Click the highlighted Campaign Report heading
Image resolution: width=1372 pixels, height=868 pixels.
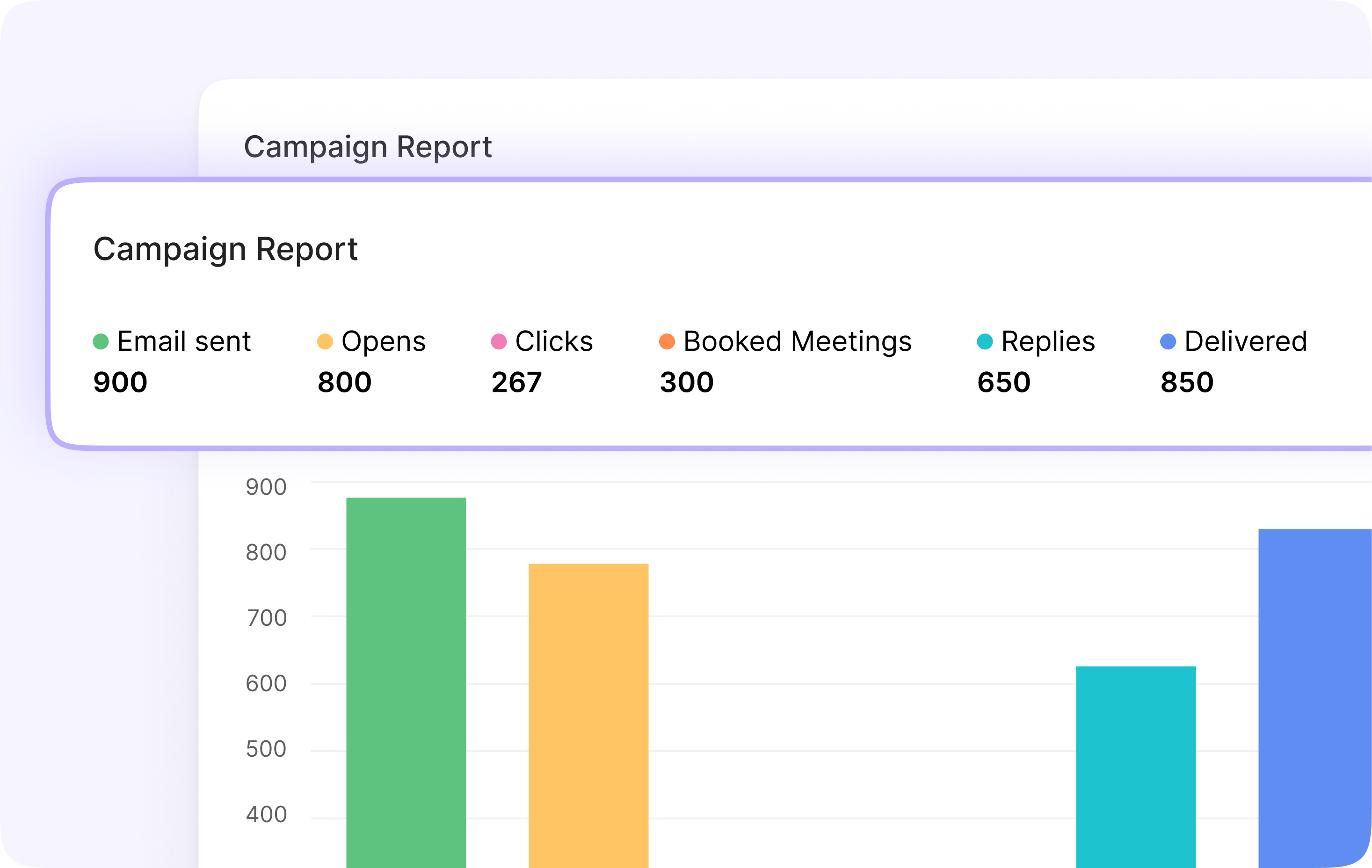225,249
